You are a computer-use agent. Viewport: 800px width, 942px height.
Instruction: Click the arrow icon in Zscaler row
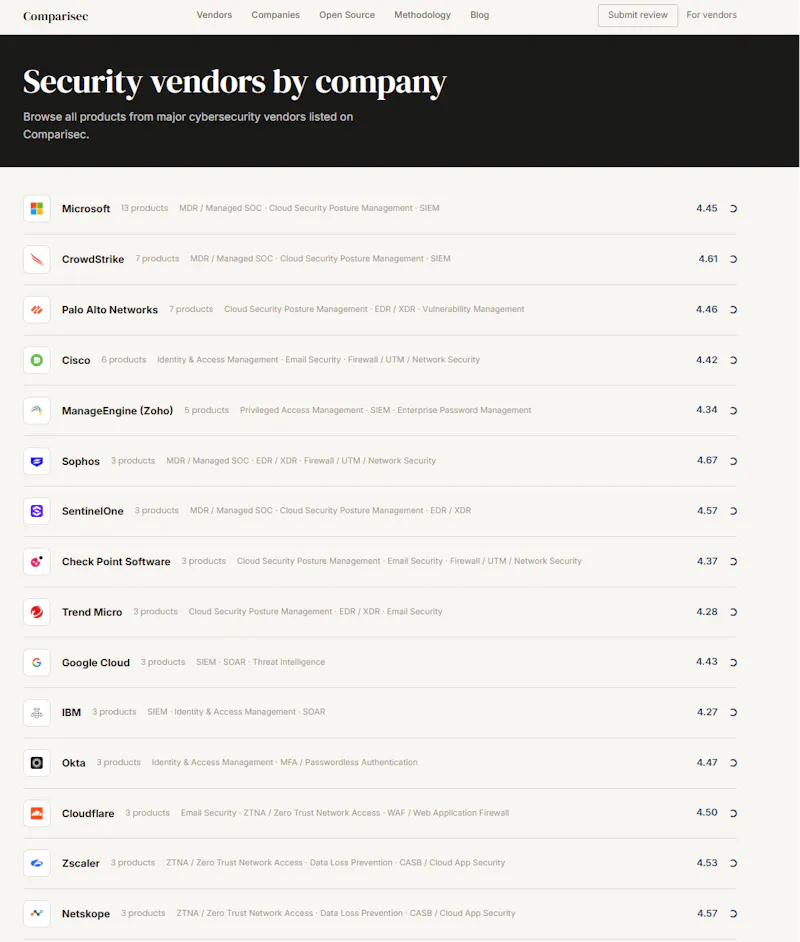[x=733, y=863]
